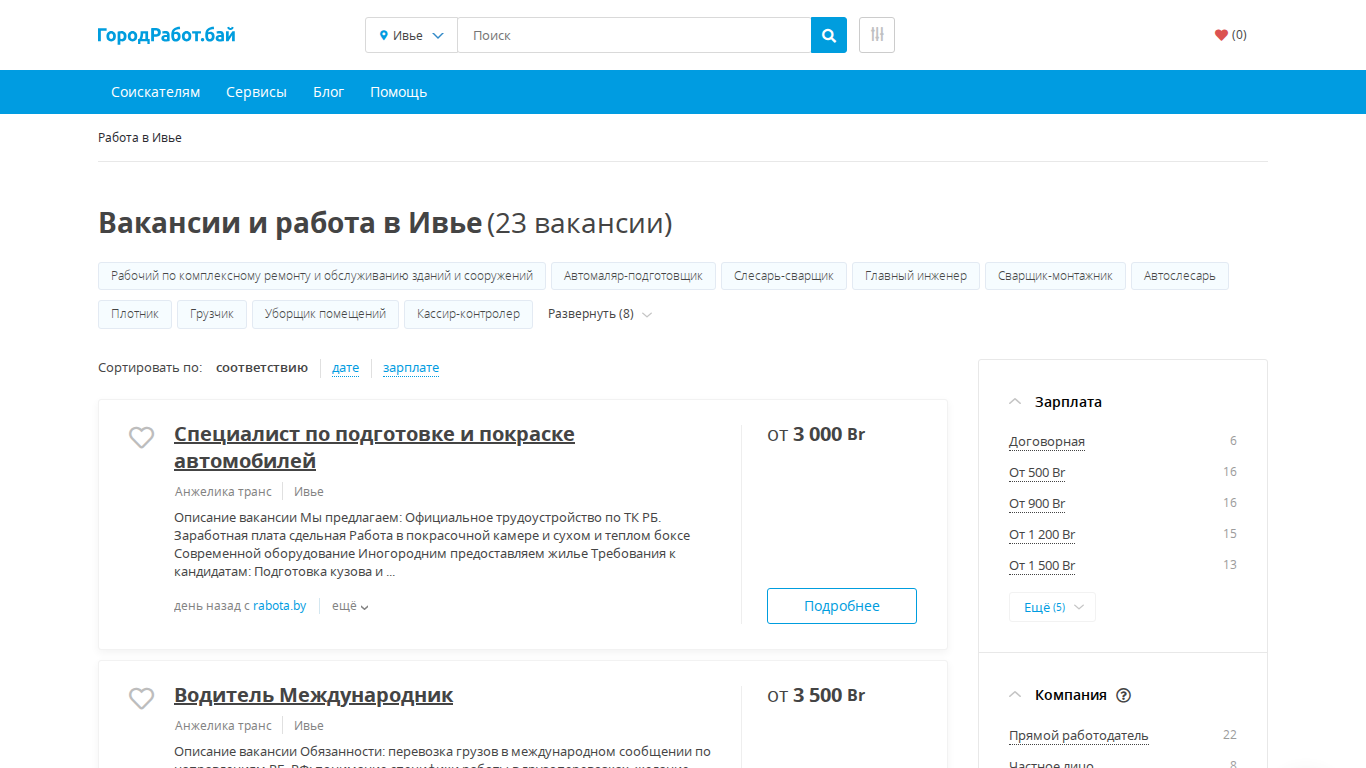Screen dimensions: 1366x768
Task: Open the Сервисы menu
Action: (x=256, y=92)
